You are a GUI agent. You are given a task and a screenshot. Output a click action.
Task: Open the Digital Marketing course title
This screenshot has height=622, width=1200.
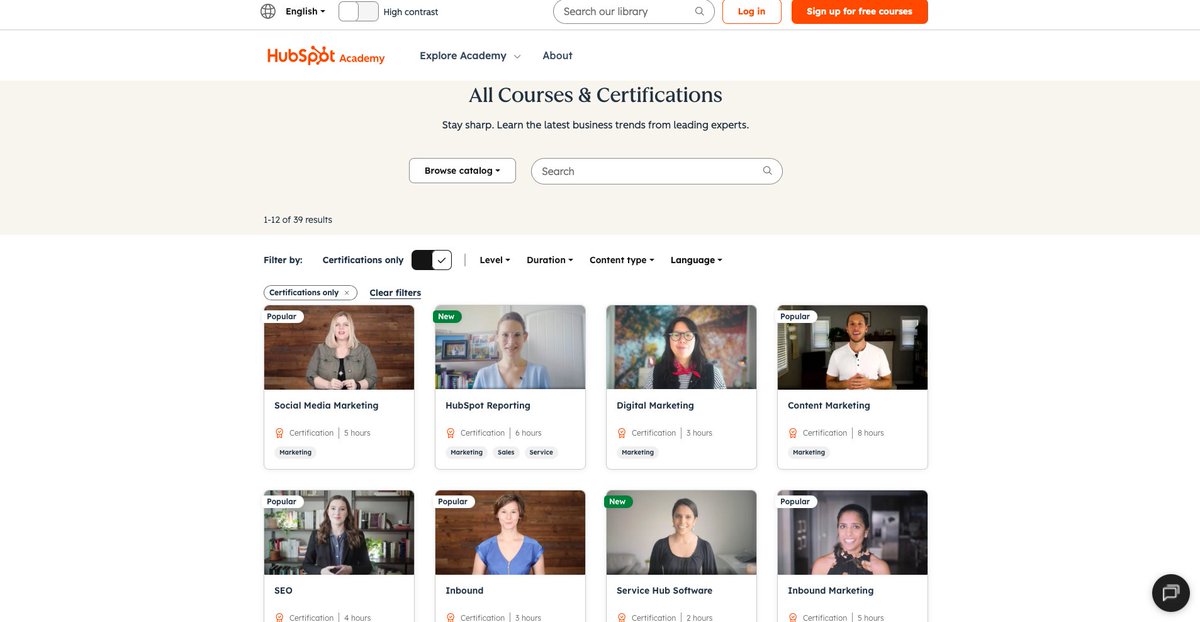[655, 406]
